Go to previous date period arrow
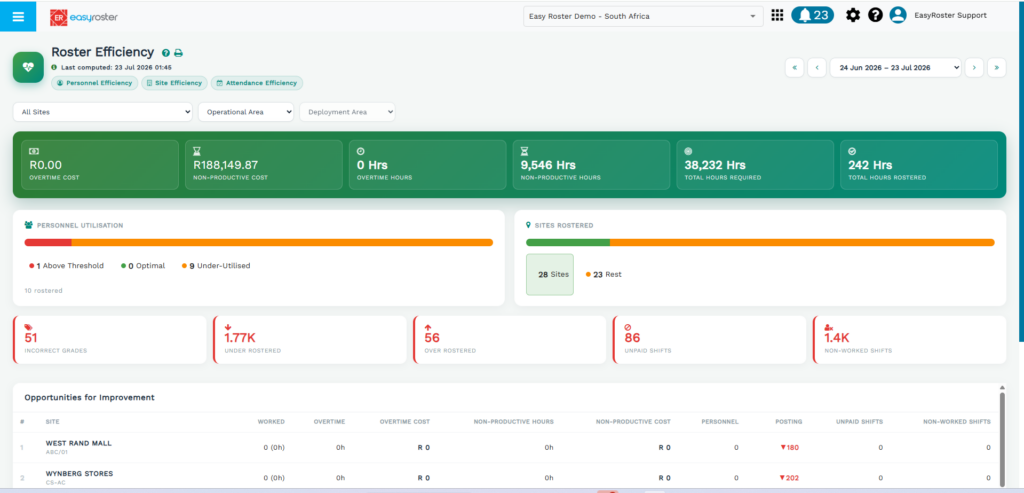The height and width of the screenshot is (493, 1024). tap(817, 67)
